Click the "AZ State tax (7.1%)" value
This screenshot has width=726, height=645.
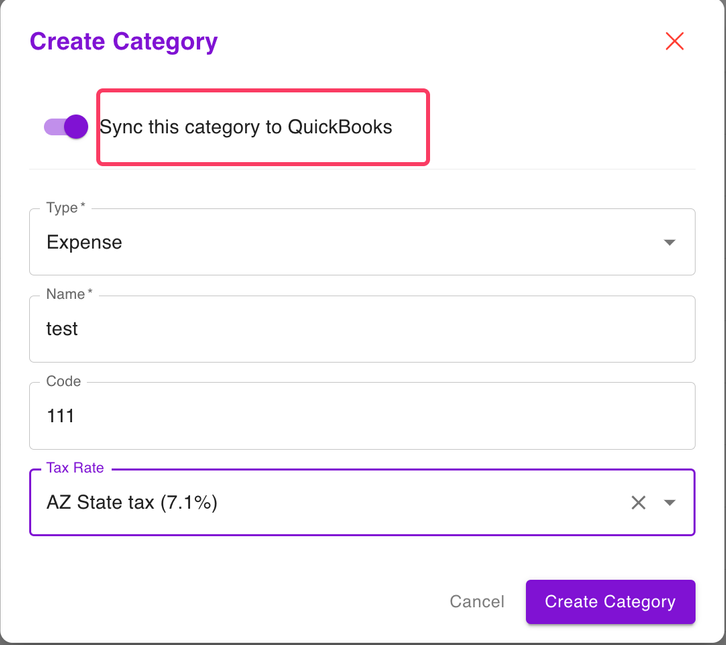(132, 503)
